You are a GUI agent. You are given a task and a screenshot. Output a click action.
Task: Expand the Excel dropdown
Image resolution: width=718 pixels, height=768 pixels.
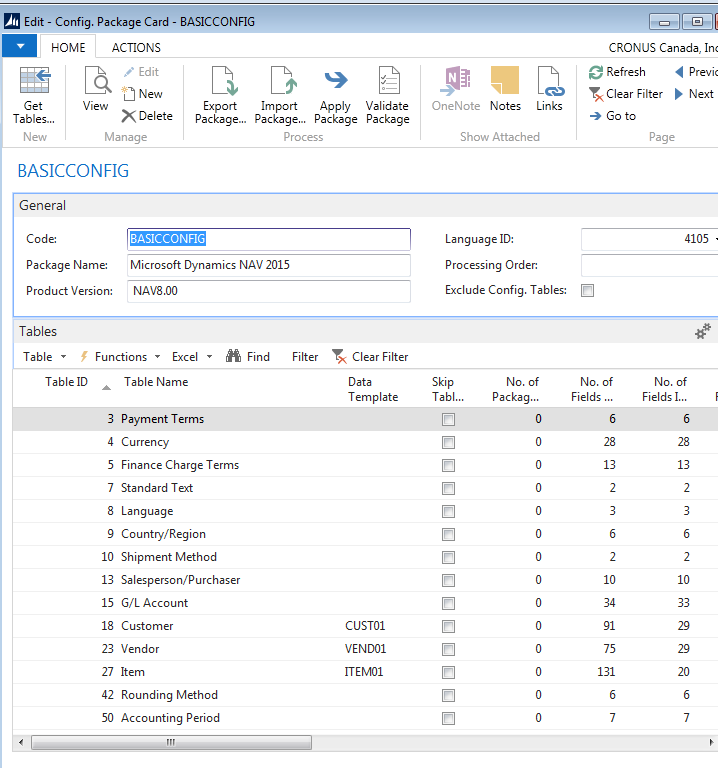210,357
